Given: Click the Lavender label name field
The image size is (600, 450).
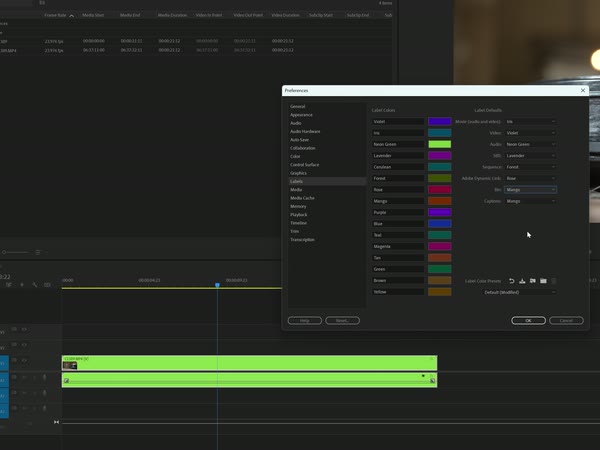Looking at the screenshot, I should click(x=398, y=156).
